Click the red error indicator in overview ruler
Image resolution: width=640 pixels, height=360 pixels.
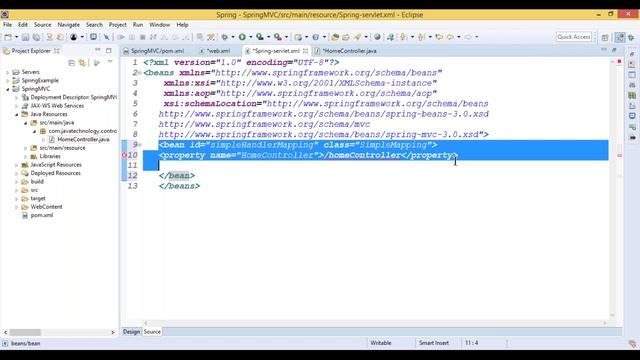pyautogui.click(x=619, y=62)
